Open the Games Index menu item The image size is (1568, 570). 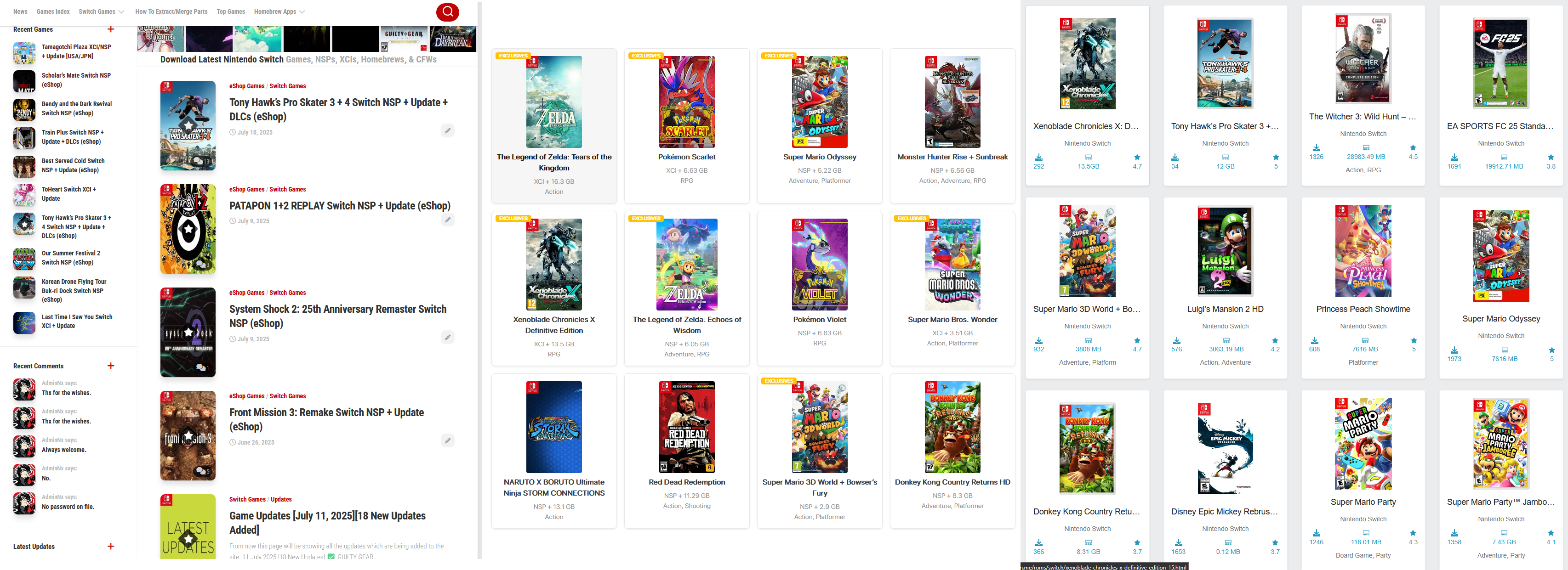(53, 11)
